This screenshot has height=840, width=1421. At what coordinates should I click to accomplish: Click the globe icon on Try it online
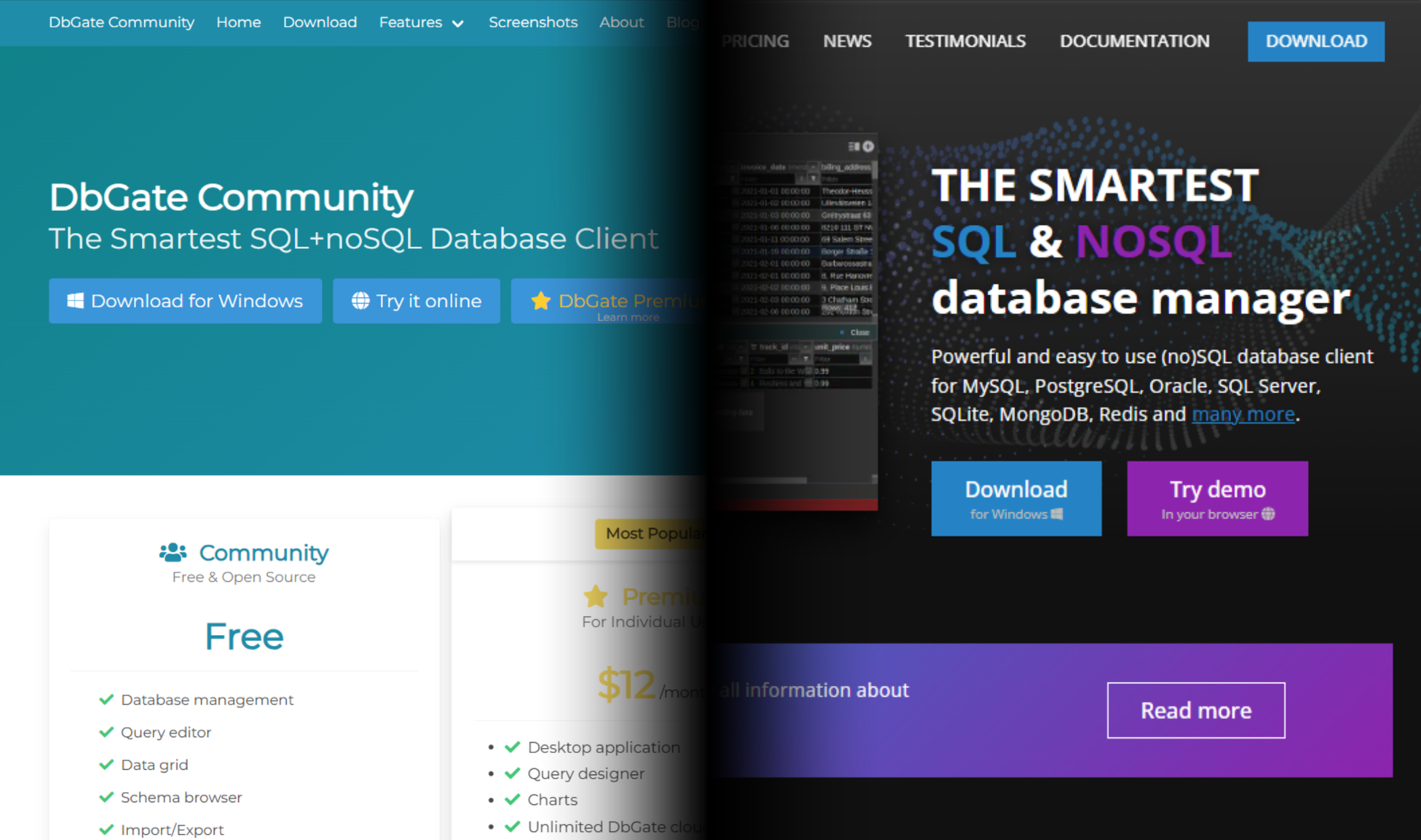[x=361, y=301]
